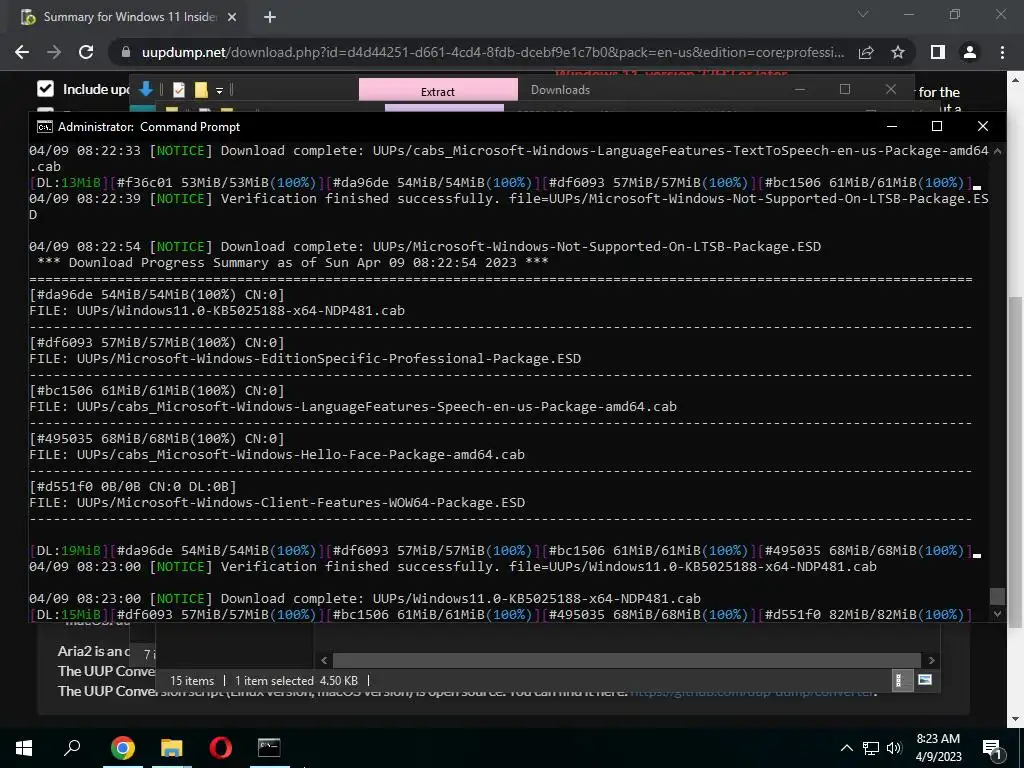
Task: Click webpage scrollbar down arrow
Action: coord(1016,719)
